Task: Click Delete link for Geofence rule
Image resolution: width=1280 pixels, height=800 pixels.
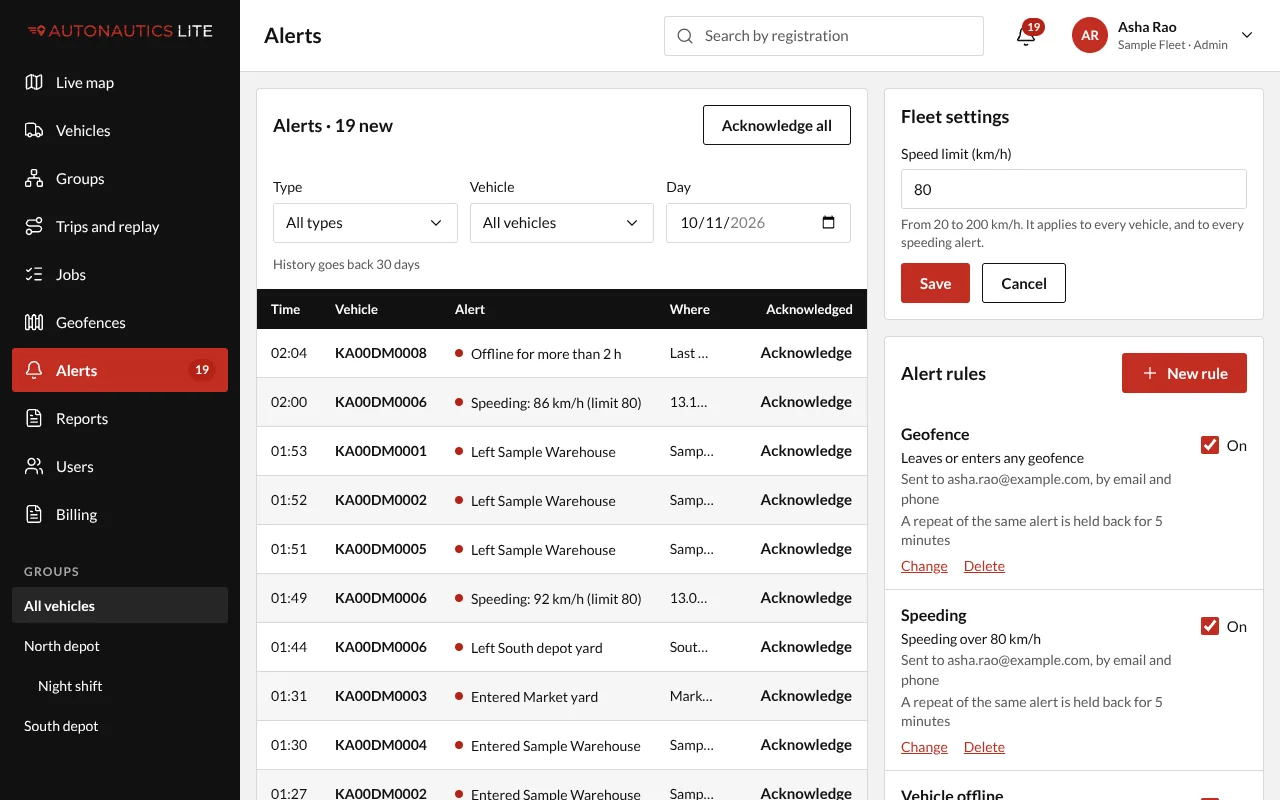Action: 984,566
